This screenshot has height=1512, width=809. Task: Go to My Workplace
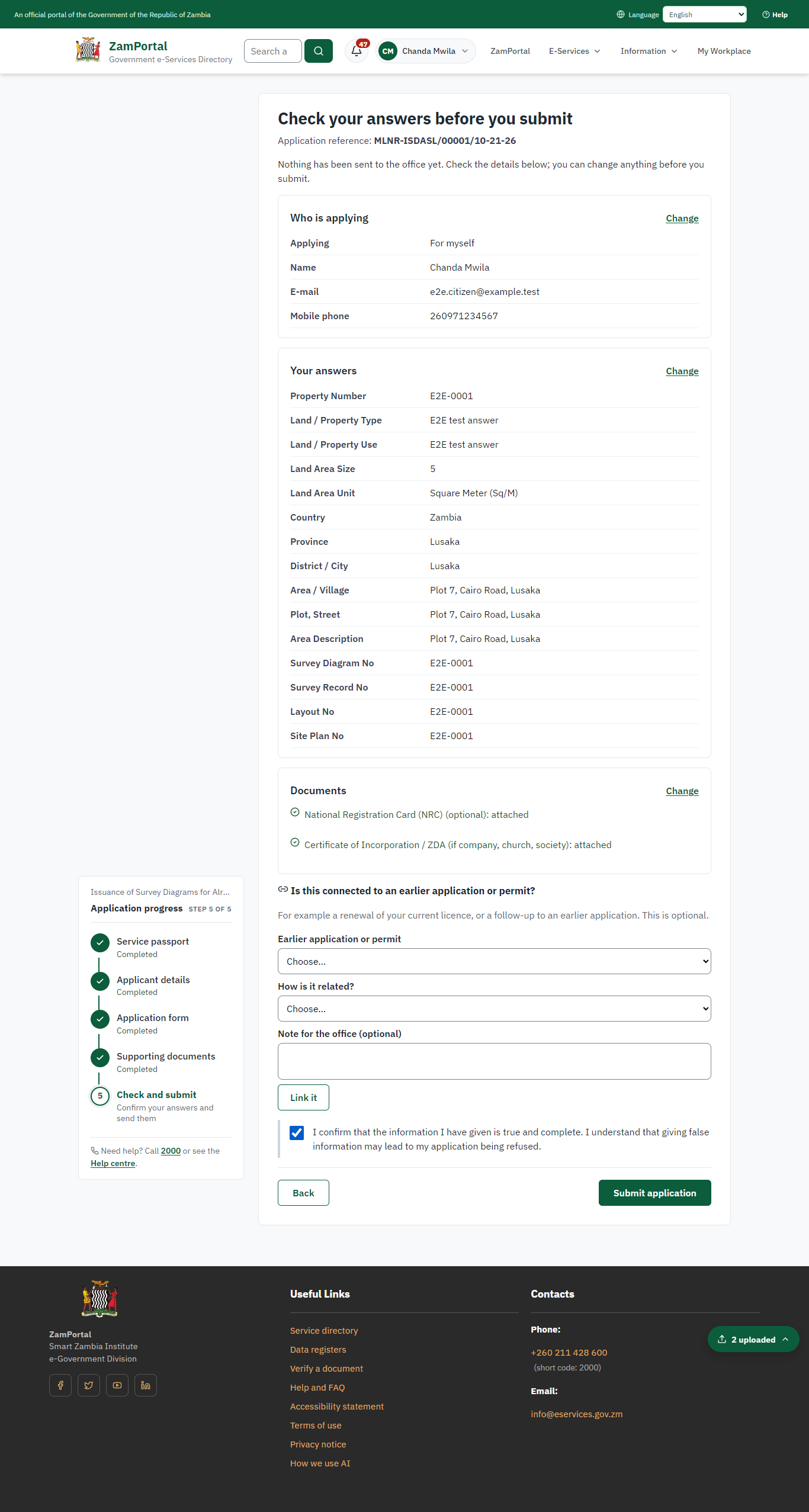(x=724, y=51)
